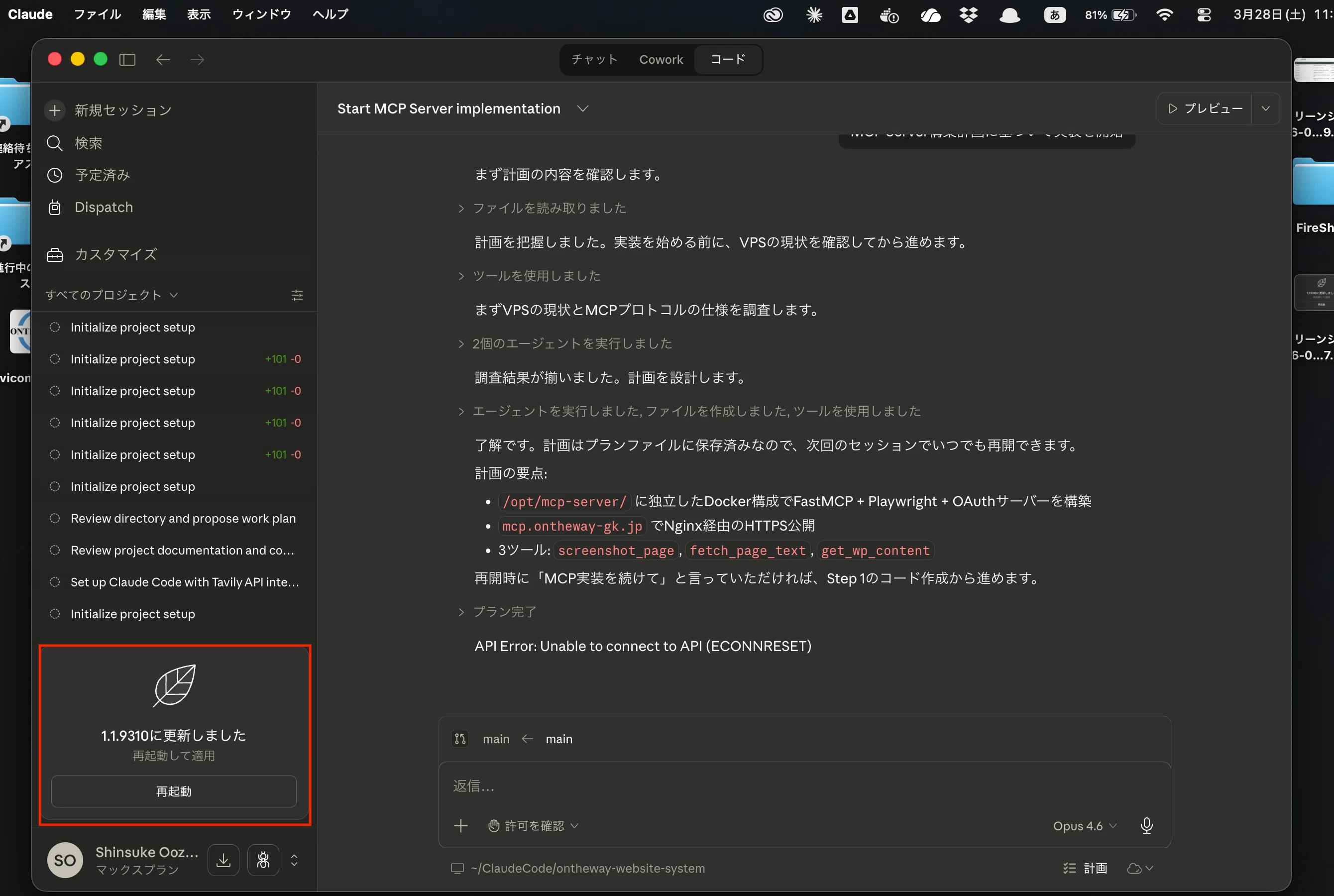Click プレビュー preview button

(1206, 109)
